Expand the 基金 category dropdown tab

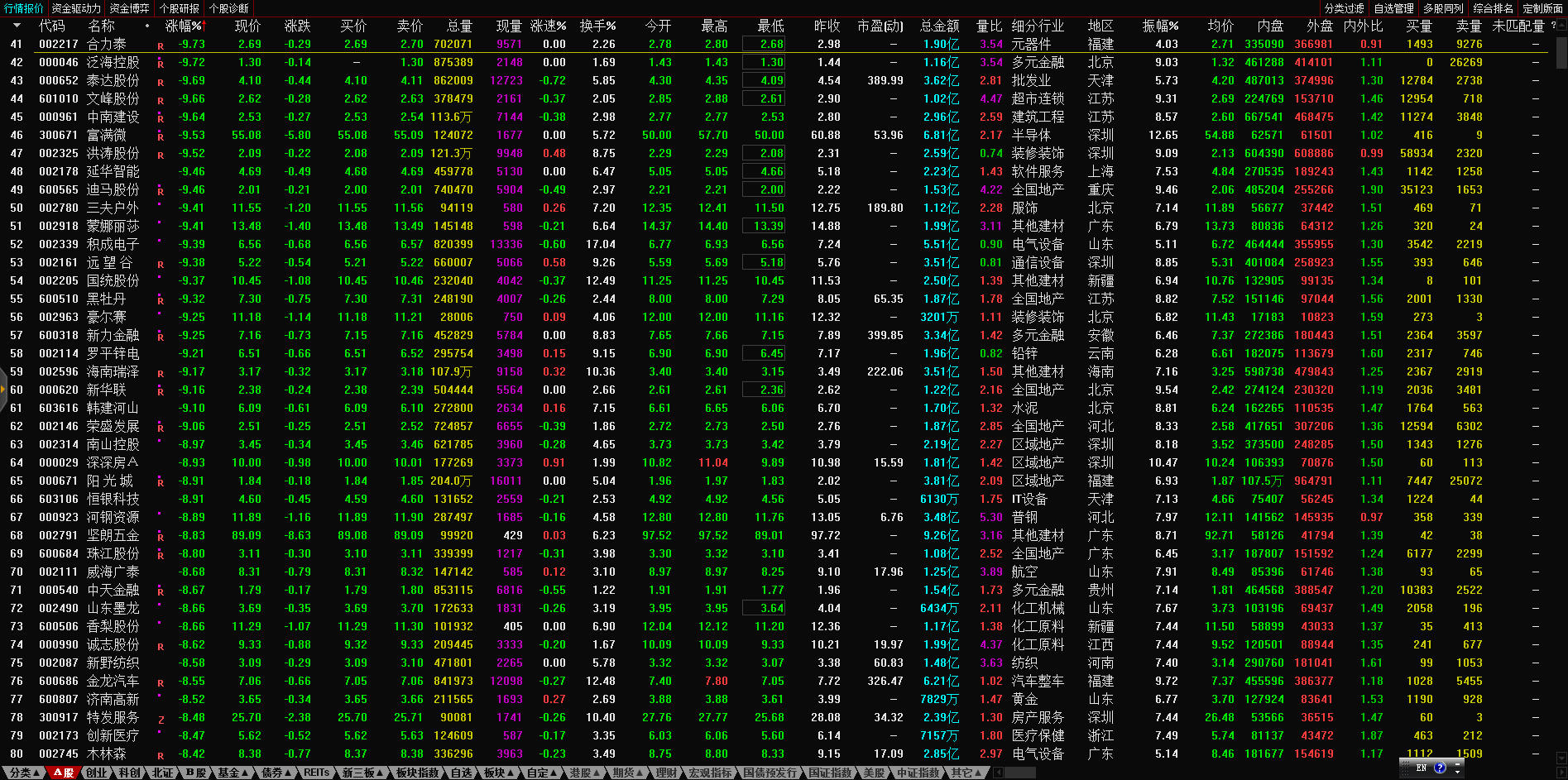click(x=233, y=773)
